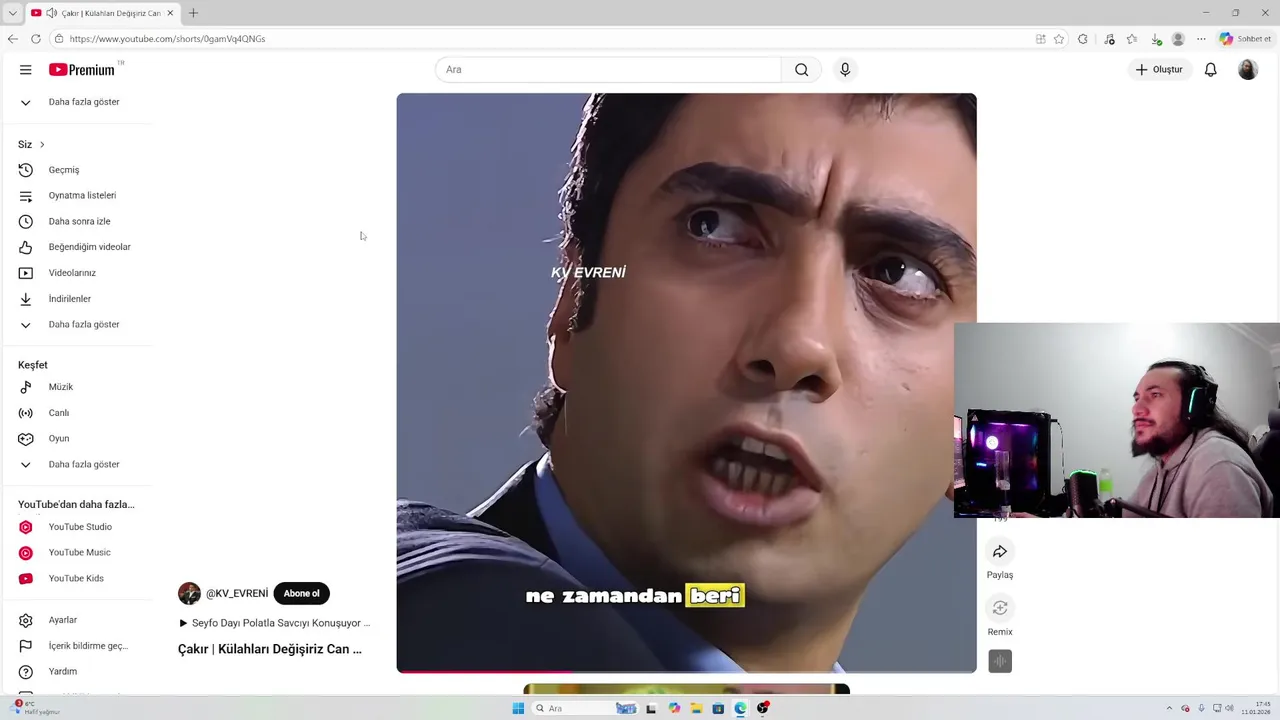Open Microsoft Store from the taskbar
Viewport: 1280px width, 720px height.
(718, 708)
